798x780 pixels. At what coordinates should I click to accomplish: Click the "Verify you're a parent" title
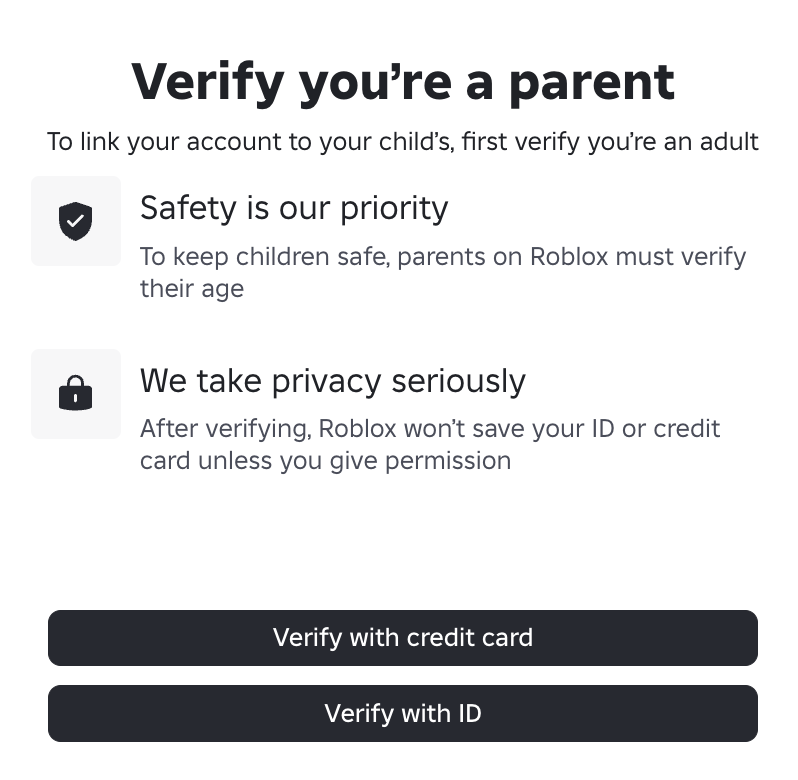[x=403, y=82]
